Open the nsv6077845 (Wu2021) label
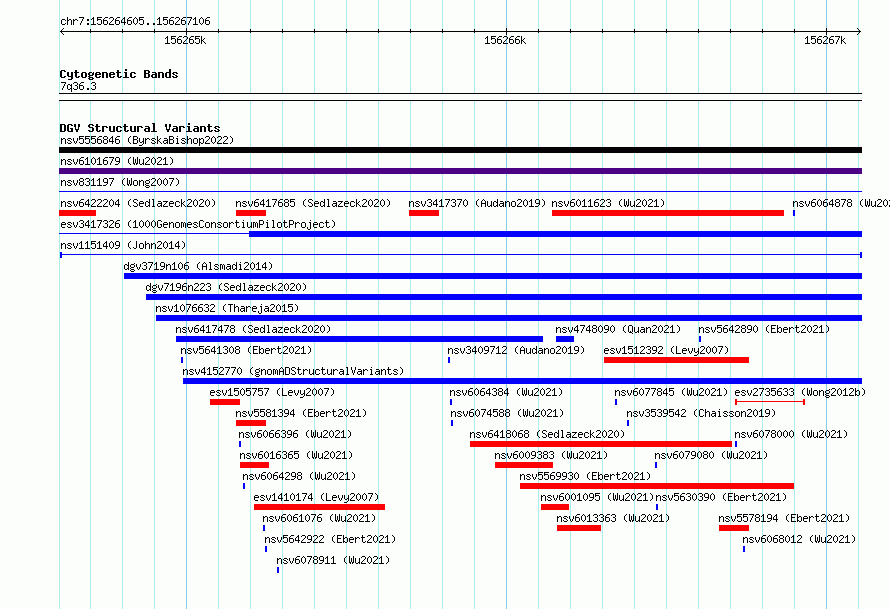Image resolution: width=890 pixels, height=609 pixels. click(x=671, y=392)
